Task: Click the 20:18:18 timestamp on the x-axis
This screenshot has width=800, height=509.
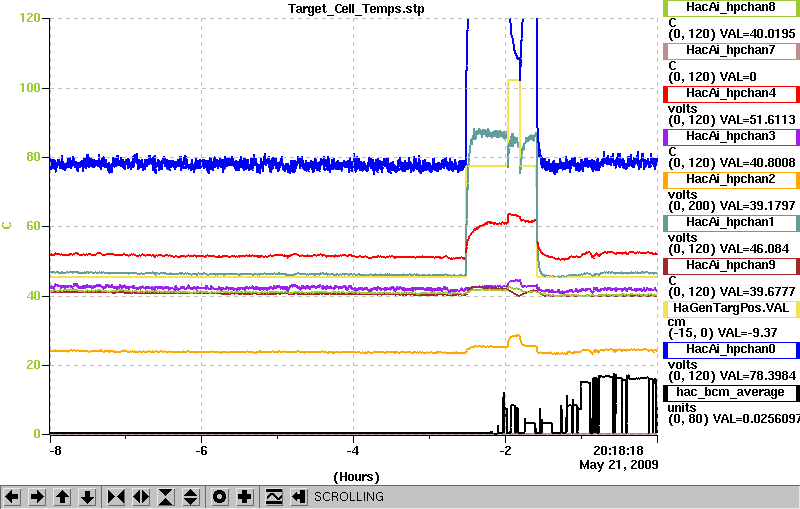Action: click(618, 451)
